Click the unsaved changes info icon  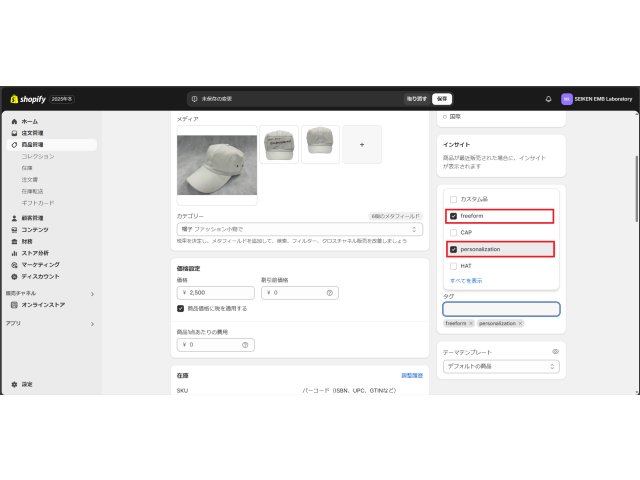tap(194, 99)
